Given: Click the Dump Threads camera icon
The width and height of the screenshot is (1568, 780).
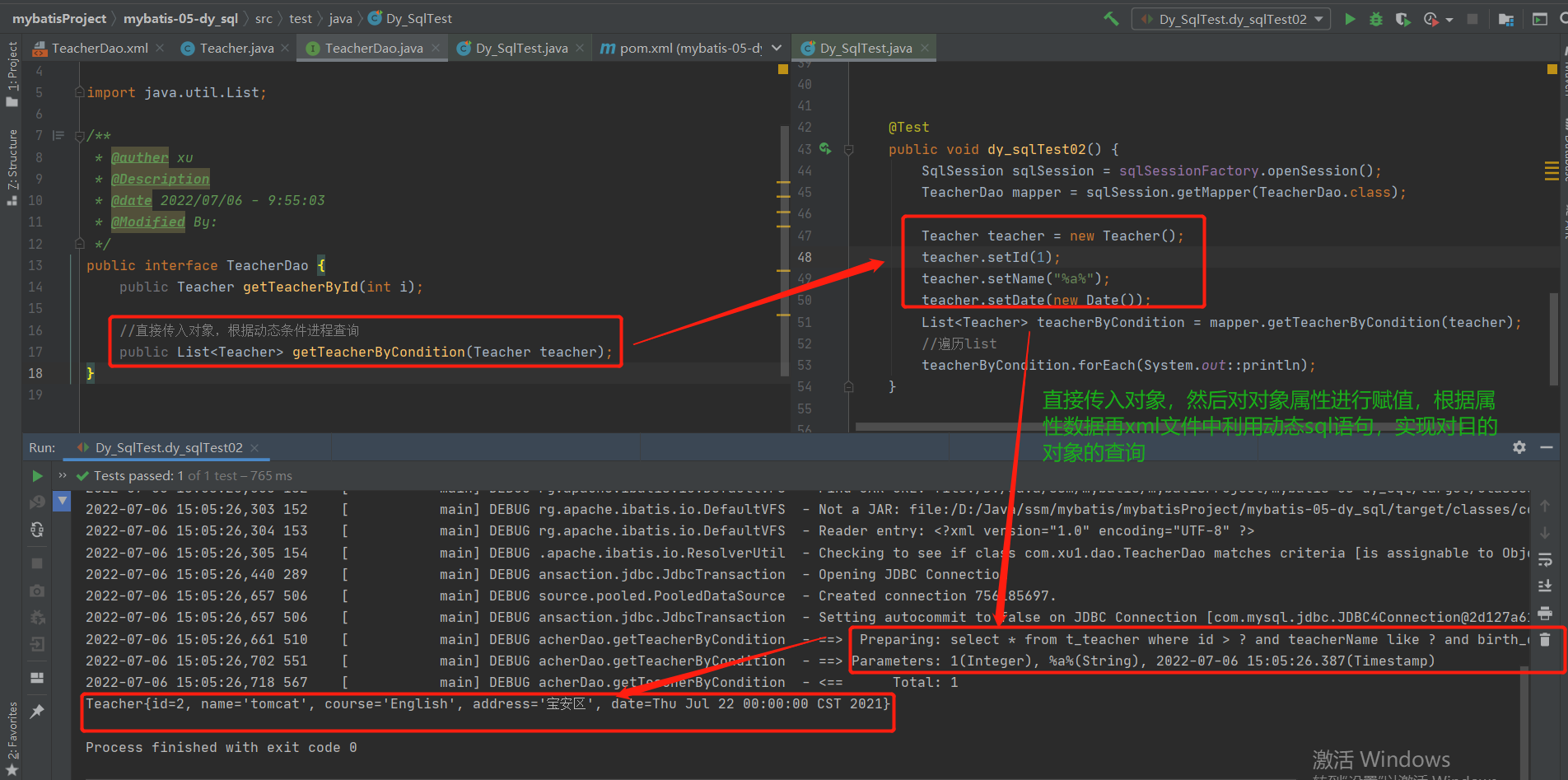Looking at the screenshot, I should coord(37,591).
